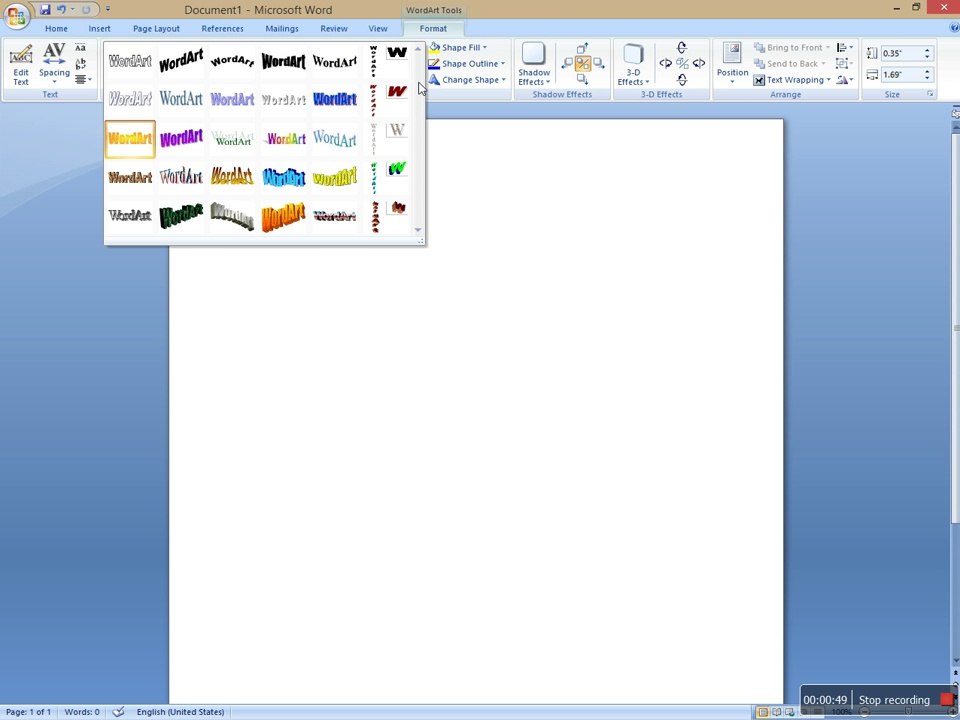The width and height of the screenshot is (960, 720).
Task: Select the arched black WordArt style
Action: [232, 61]
